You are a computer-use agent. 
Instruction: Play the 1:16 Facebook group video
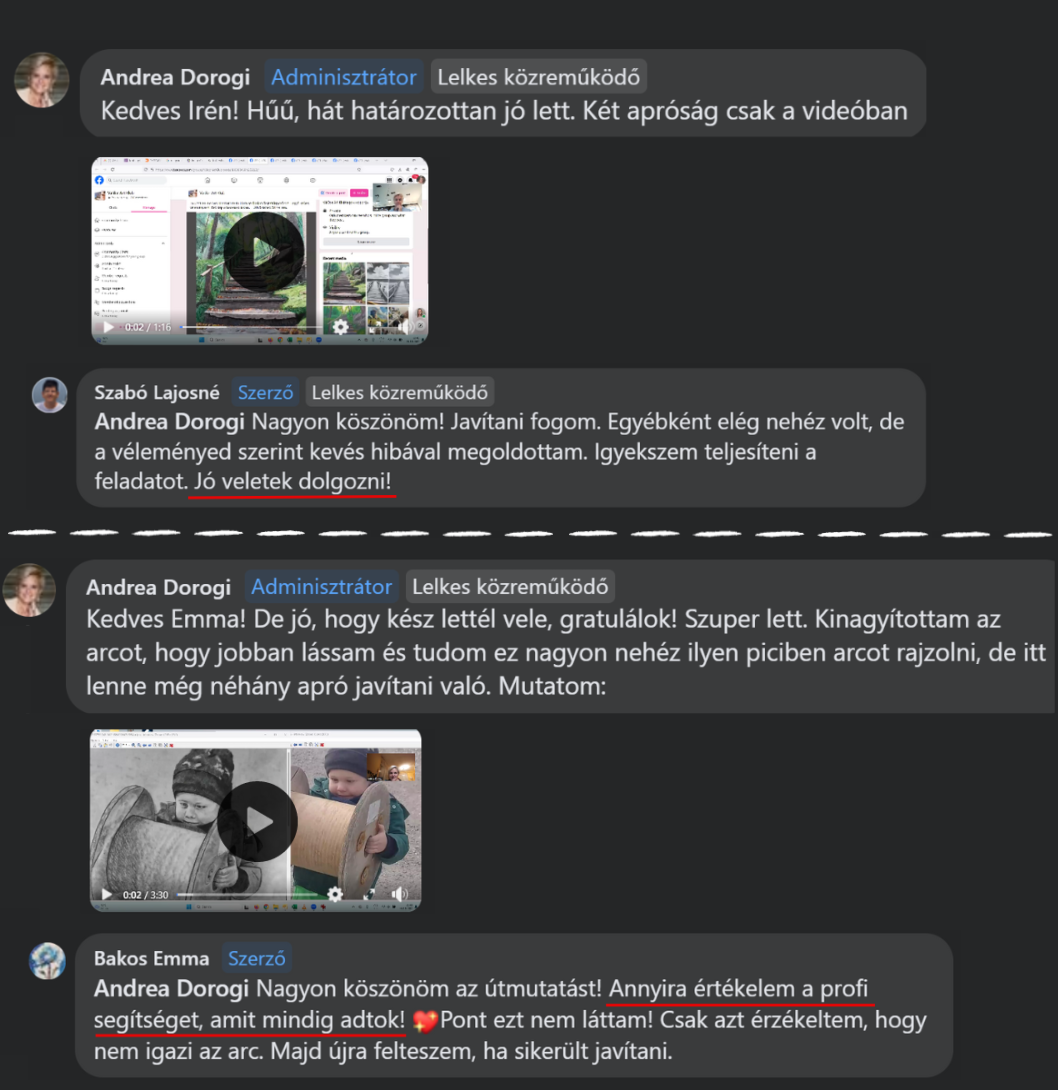click(263, 252)
